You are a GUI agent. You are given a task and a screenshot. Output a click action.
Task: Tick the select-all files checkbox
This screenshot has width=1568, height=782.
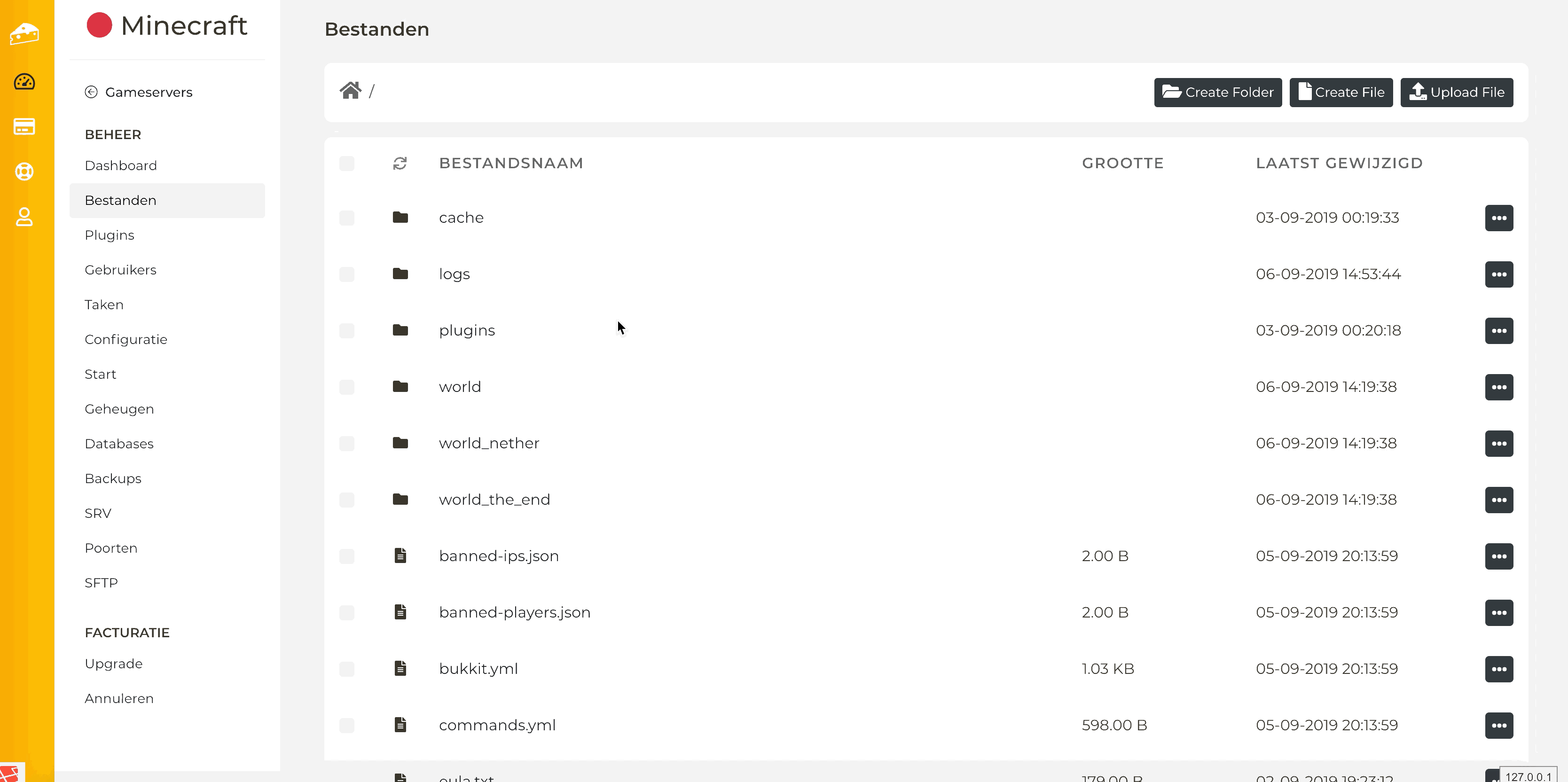click(347, 163)
